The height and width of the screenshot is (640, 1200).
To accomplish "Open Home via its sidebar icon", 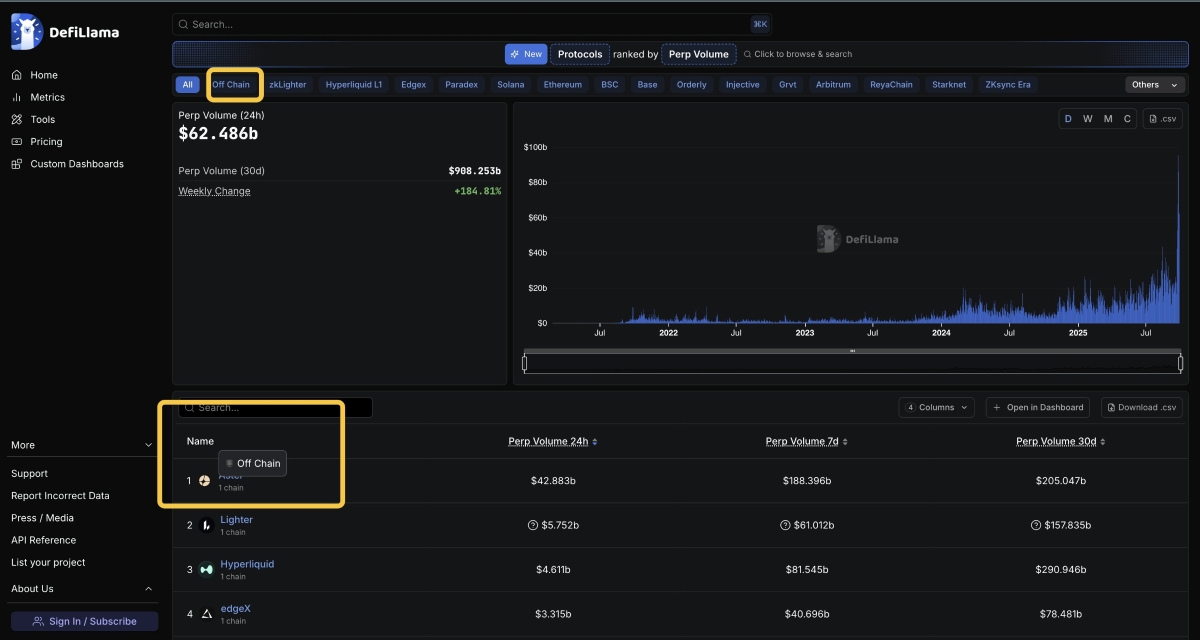I will coord(17,75).
